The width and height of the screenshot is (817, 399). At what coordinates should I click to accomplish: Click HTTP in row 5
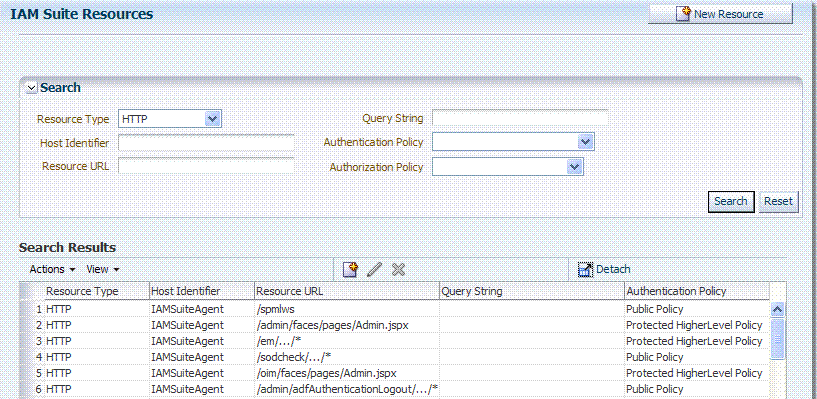59,373
